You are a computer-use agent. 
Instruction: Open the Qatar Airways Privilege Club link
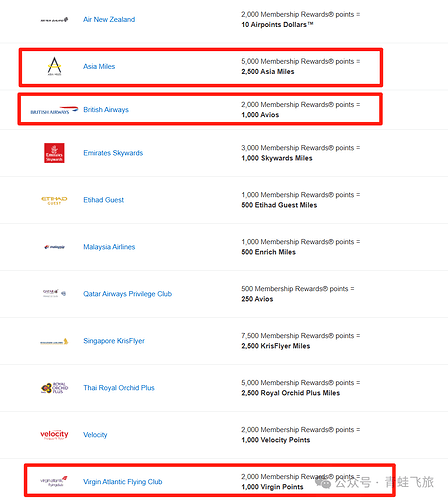coord(127,294)
